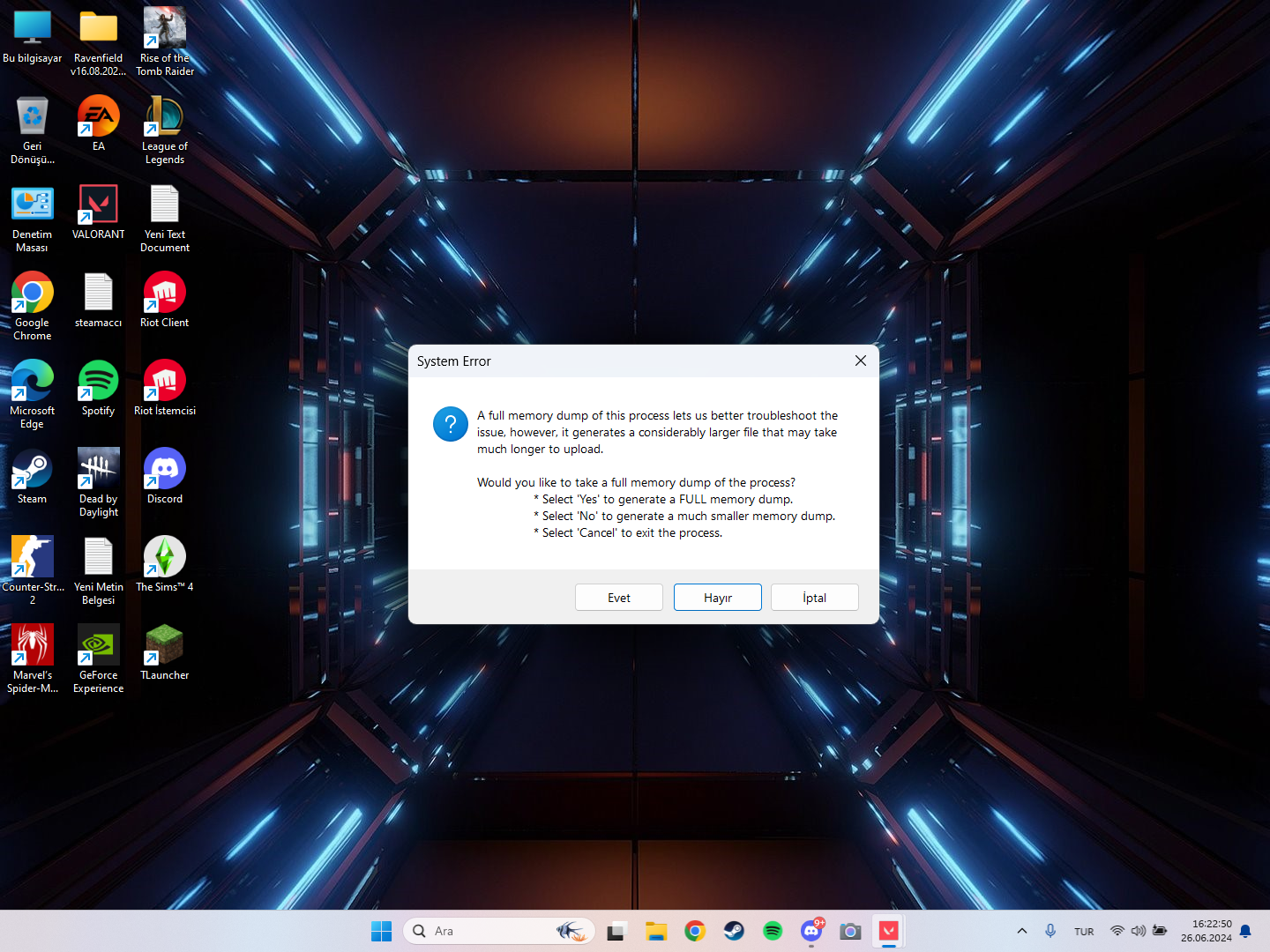Open the camera app taskbar icon
The width and height of the screenshot is (1270, 952).
pos(850,931)
